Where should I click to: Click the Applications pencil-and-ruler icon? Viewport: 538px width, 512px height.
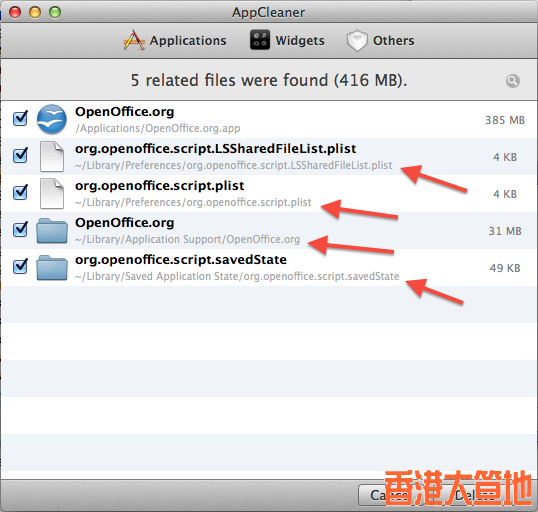[134, 40]
